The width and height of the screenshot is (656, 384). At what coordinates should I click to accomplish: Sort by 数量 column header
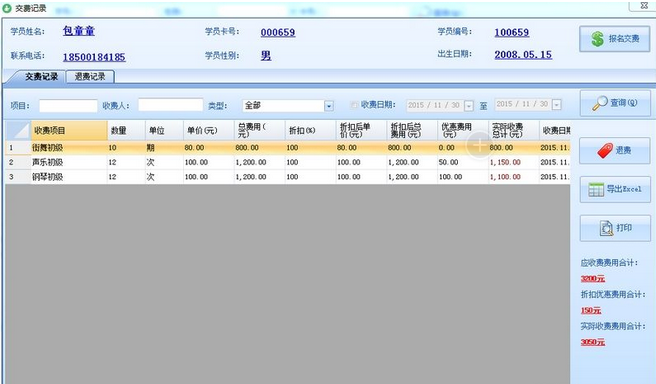pyautogui.click(x=126, y=131)
